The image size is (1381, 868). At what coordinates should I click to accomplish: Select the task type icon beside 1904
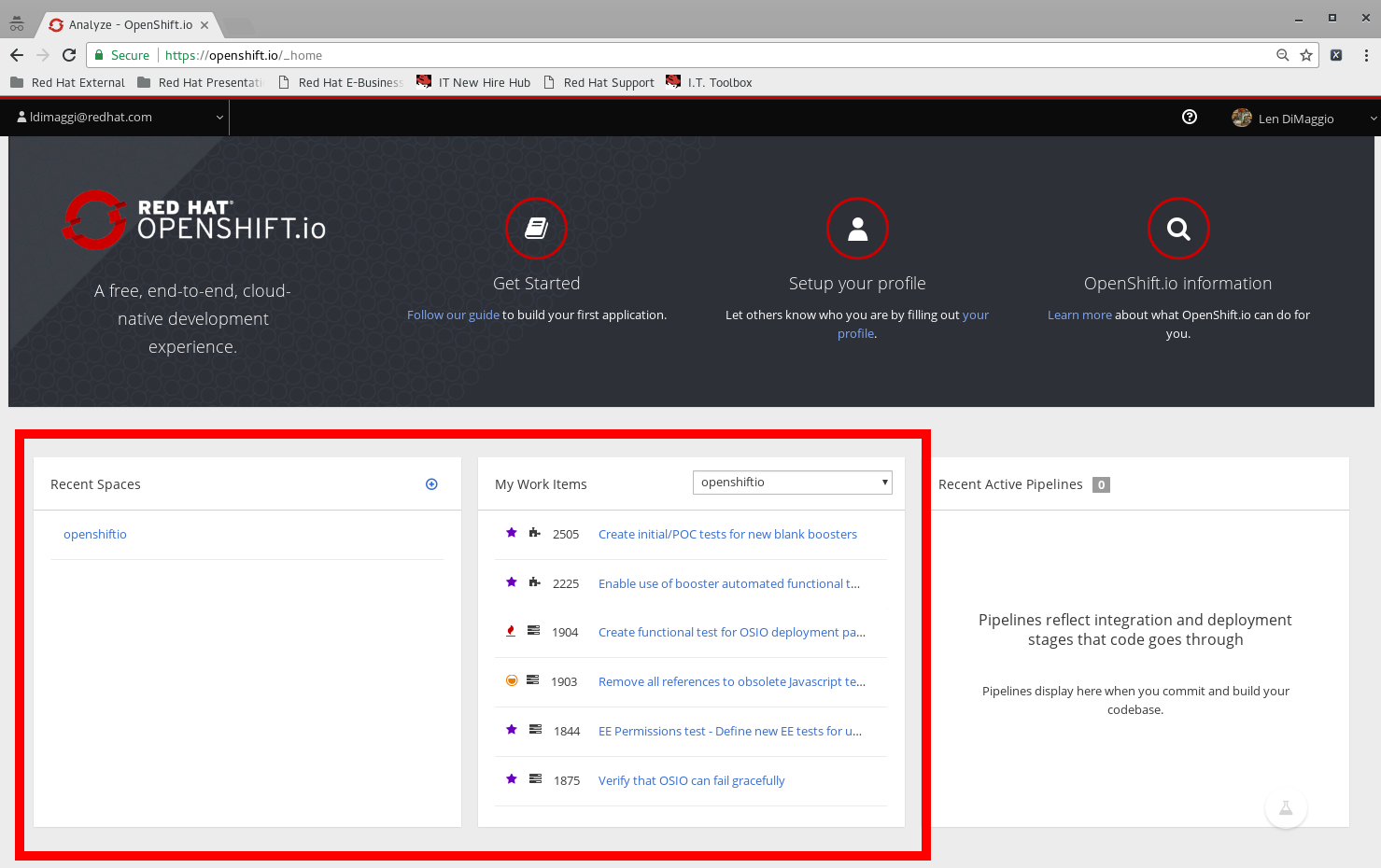pos(533,631)
